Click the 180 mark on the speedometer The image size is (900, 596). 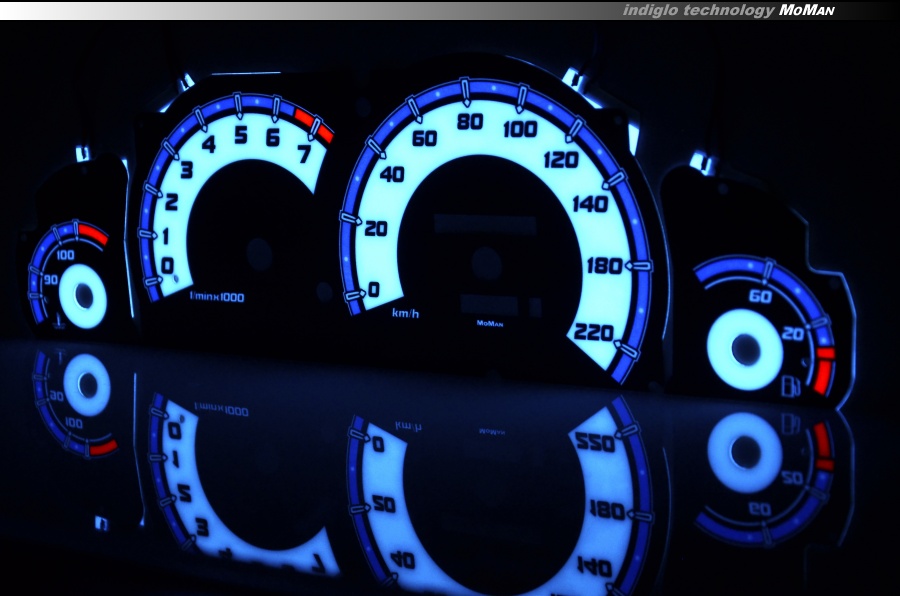pyautogui.click(x=606, y=266)
